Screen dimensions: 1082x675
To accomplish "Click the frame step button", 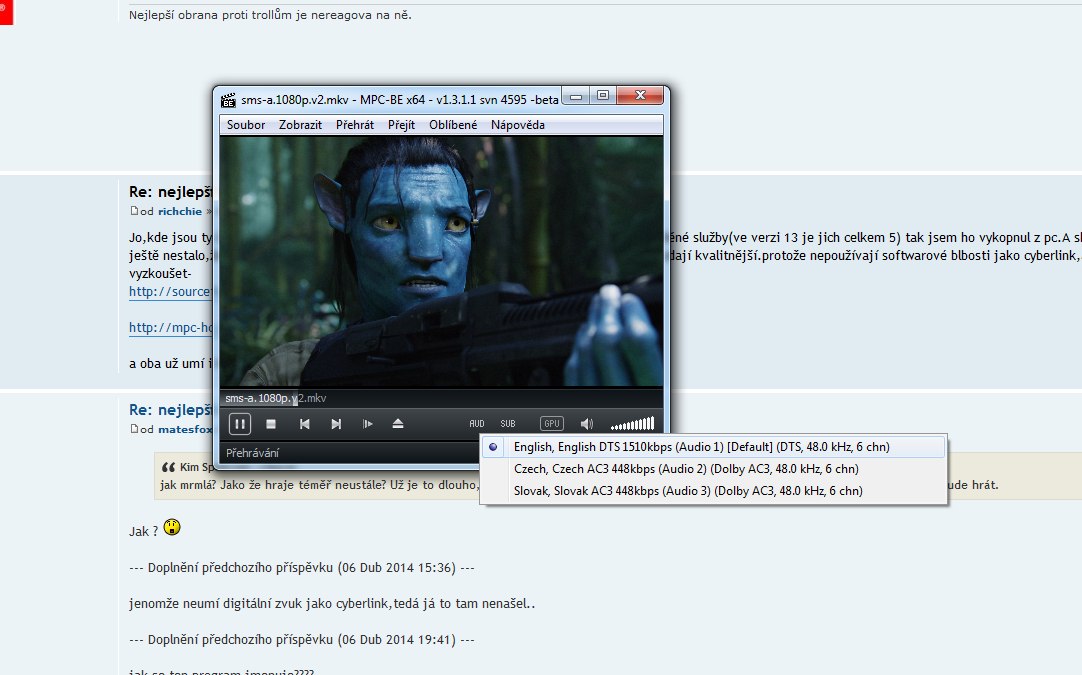I will [x=368, y=424].
